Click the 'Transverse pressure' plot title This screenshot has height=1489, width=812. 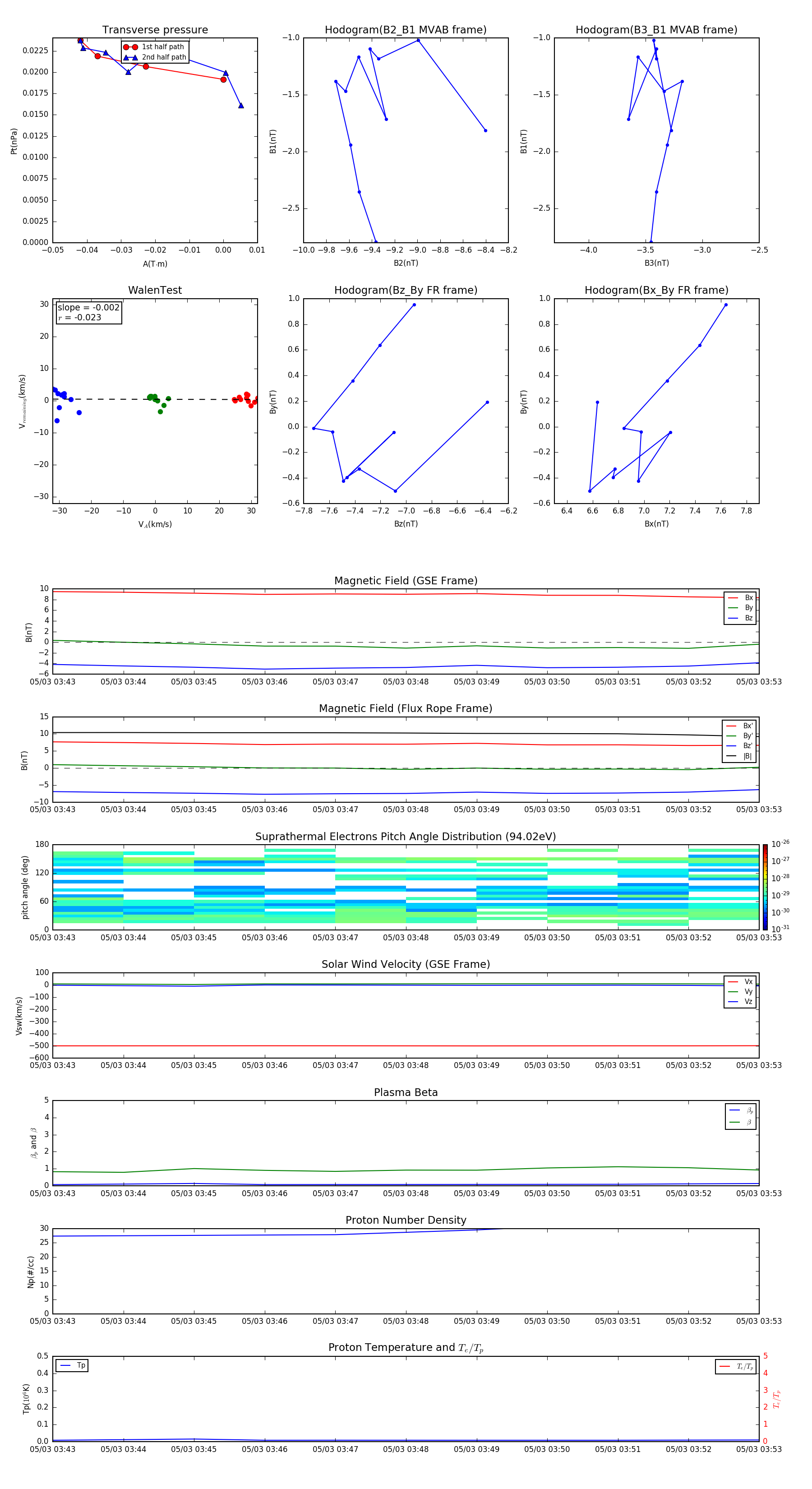click(x=155, y=30)
